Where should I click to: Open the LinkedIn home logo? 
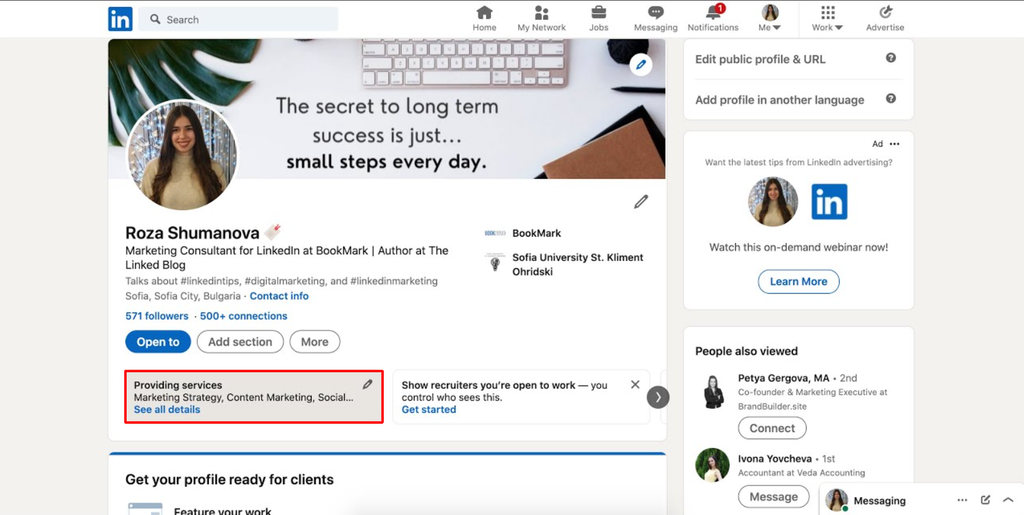tap(120, 19)
